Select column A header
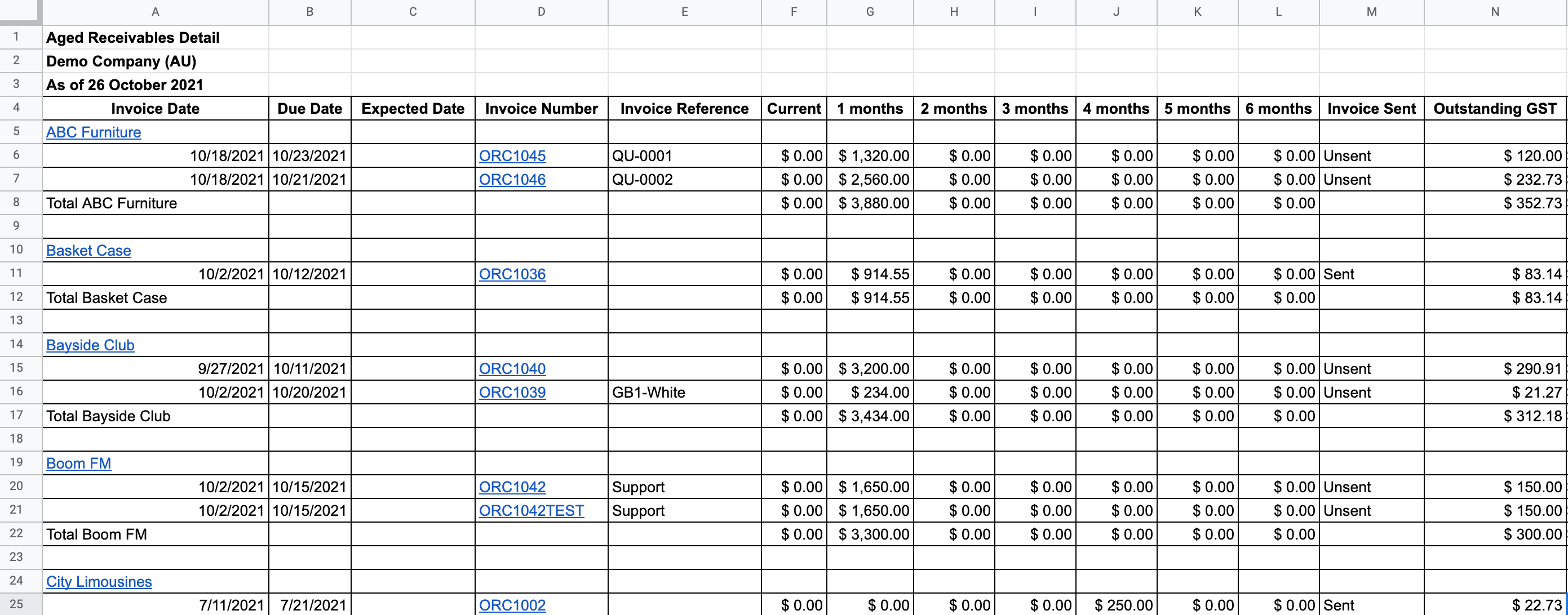The height and width of the screenshot is (615, 1568). point(155,12)
